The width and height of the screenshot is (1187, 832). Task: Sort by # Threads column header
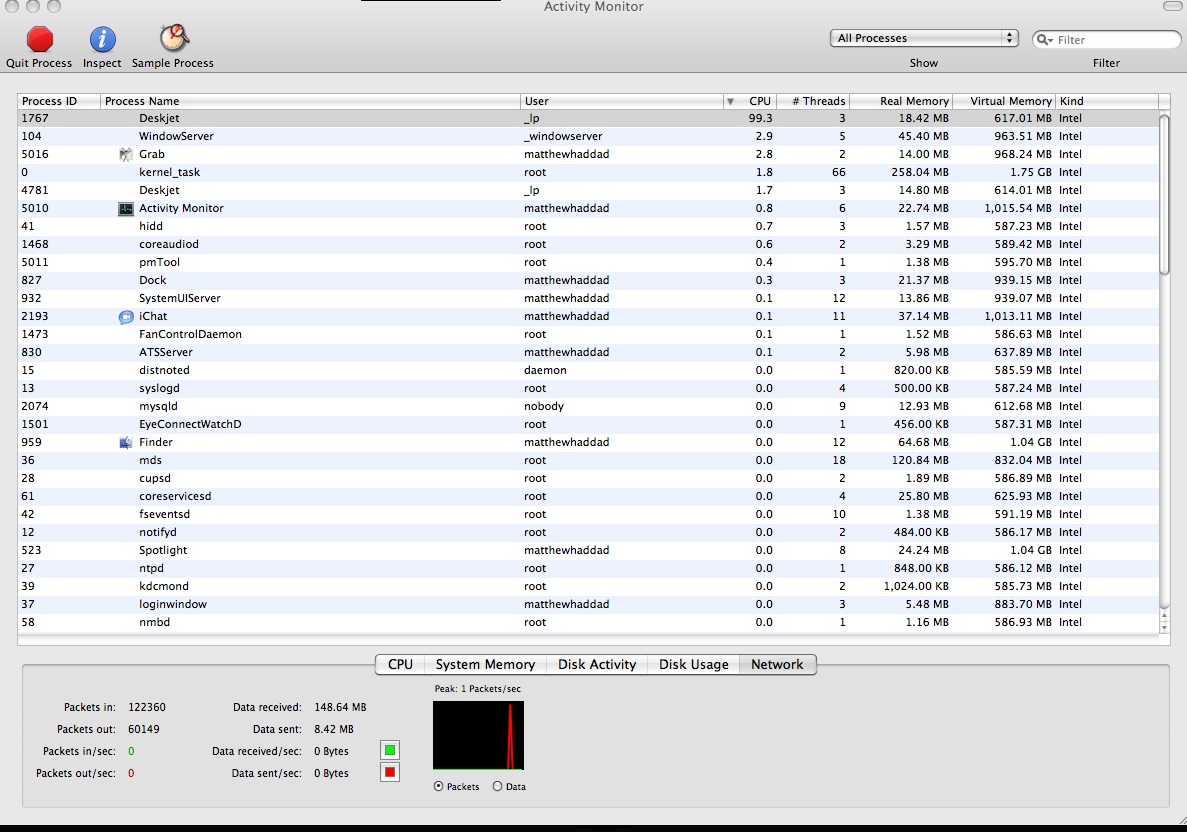coord(813,101)
